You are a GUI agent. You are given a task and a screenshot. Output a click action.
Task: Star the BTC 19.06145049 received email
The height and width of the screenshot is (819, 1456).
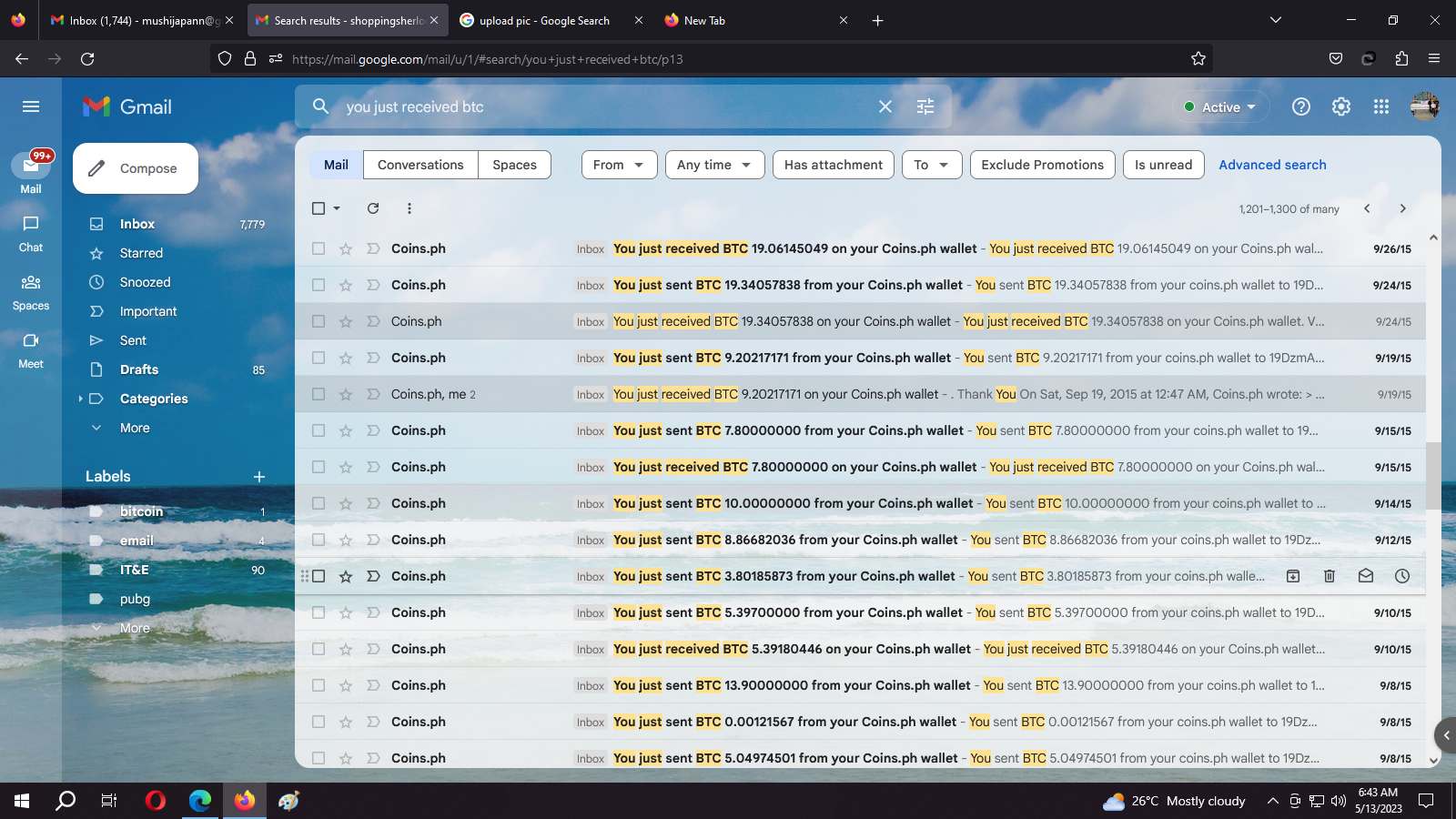coord(346,248)
